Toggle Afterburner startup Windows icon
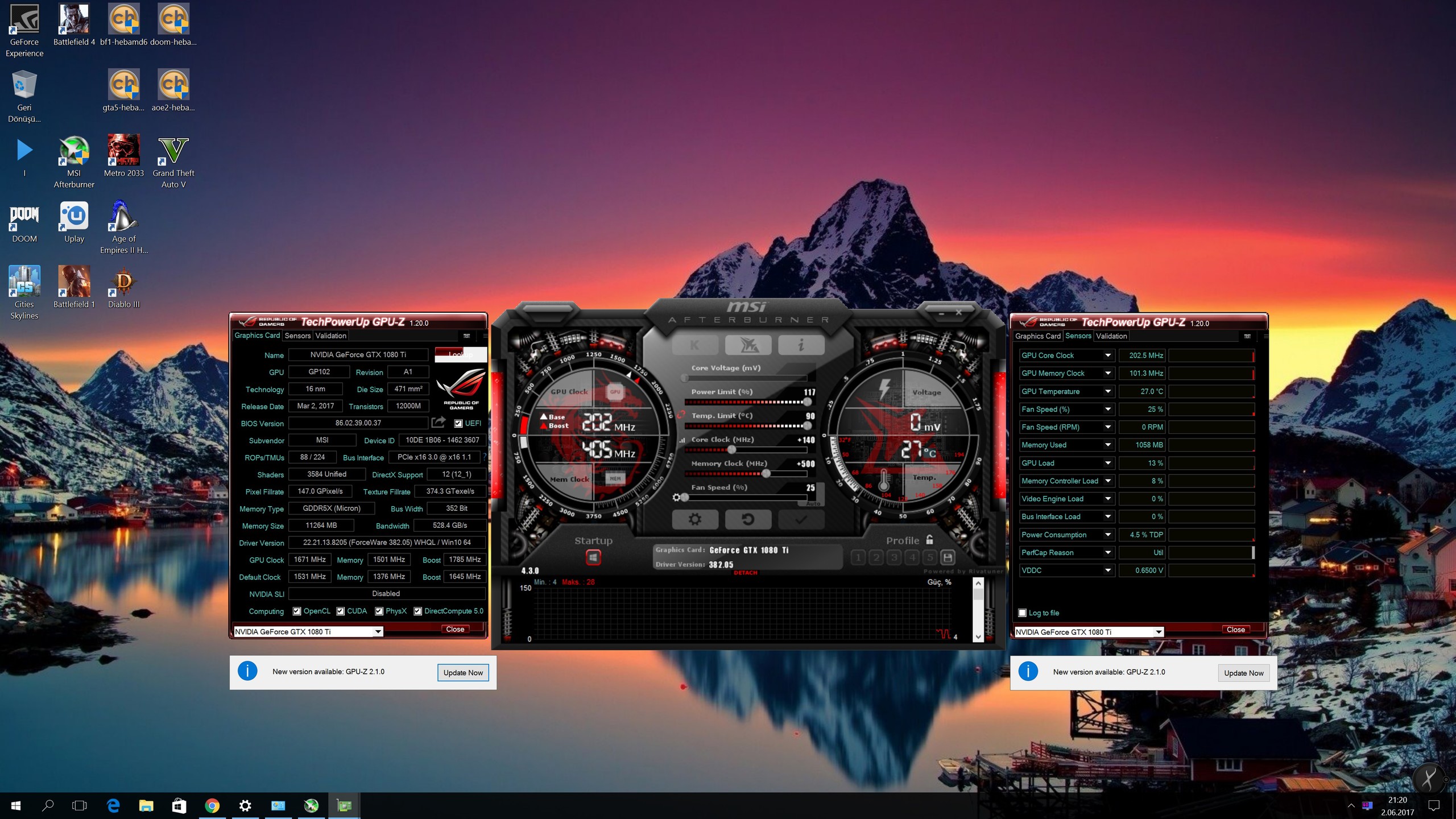The width and height of the screenshot is (1456, 819). click(593, 557)
